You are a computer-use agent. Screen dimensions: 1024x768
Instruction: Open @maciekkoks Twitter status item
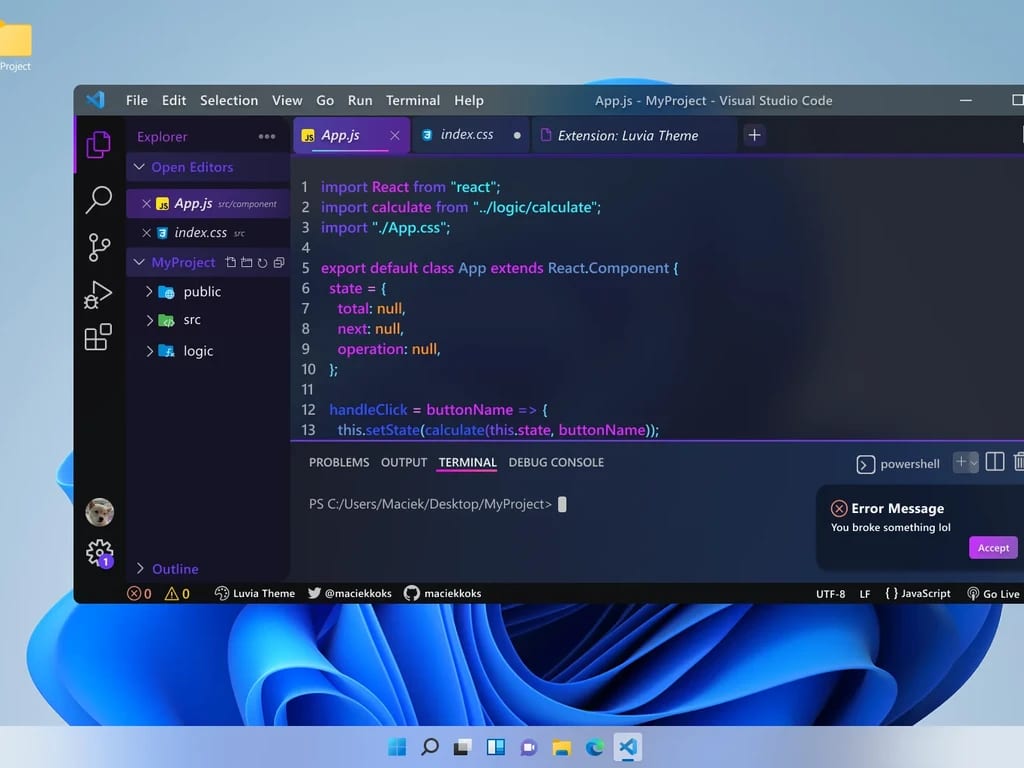pos(349,594)
